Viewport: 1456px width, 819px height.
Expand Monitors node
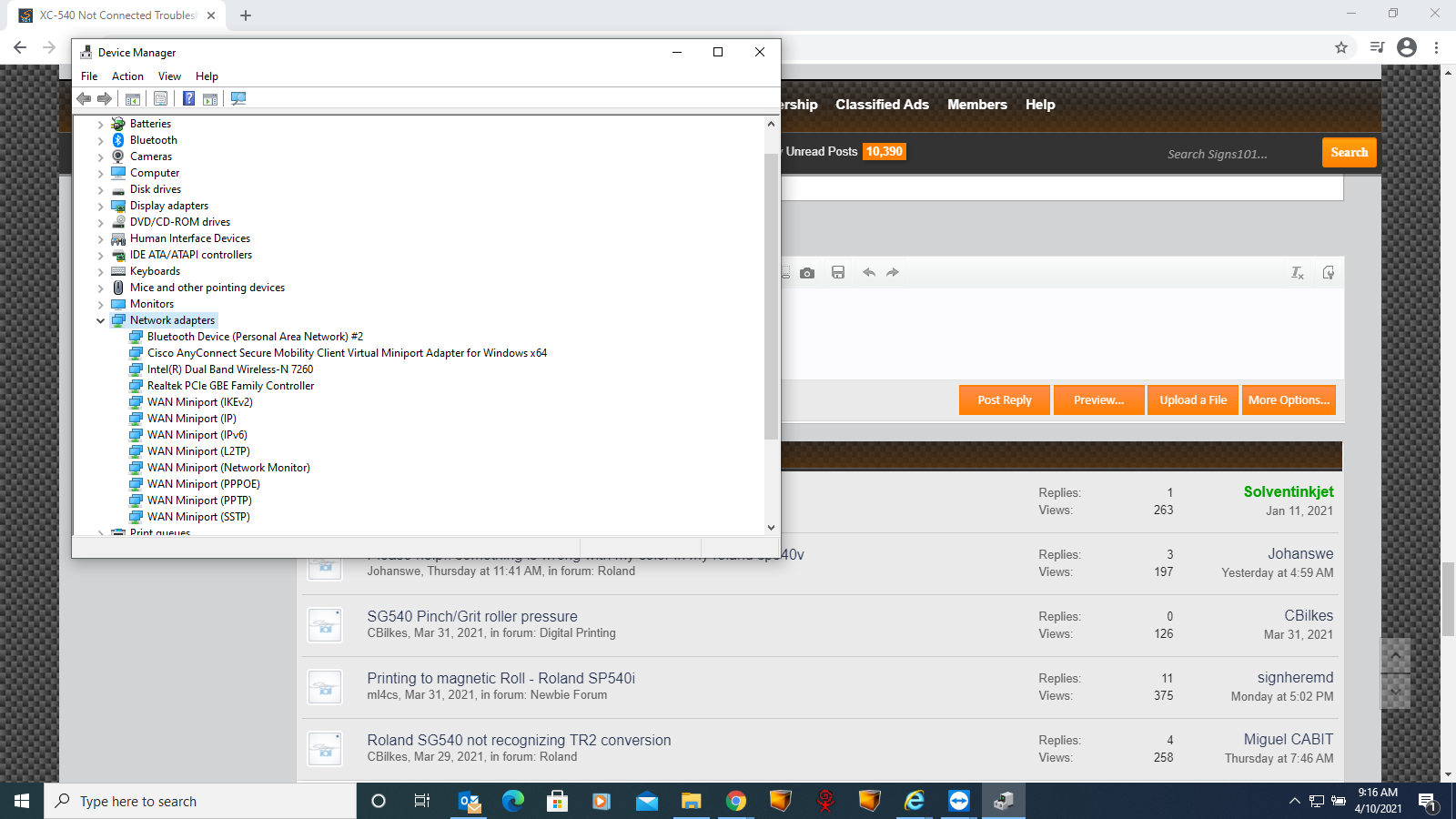click(x=100, y=305)
